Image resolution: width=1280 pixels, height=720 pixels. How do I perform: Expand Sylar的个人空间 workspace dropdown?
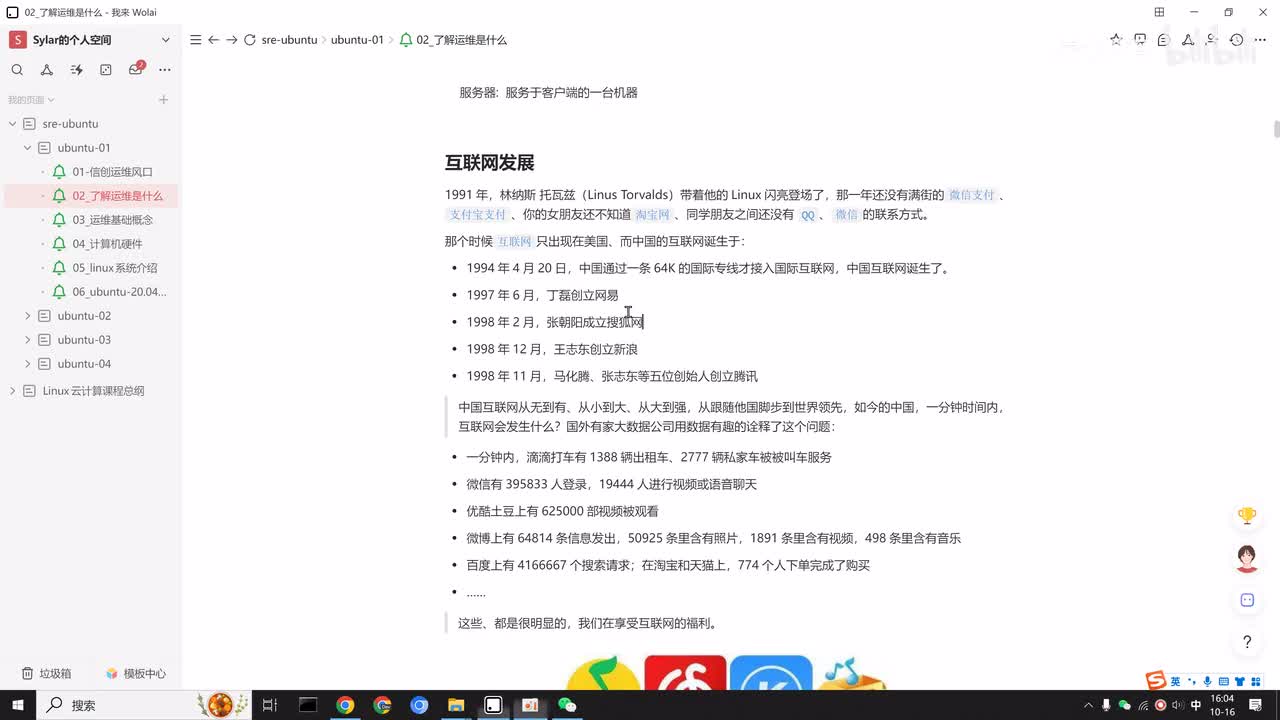[x=166, y=40]
